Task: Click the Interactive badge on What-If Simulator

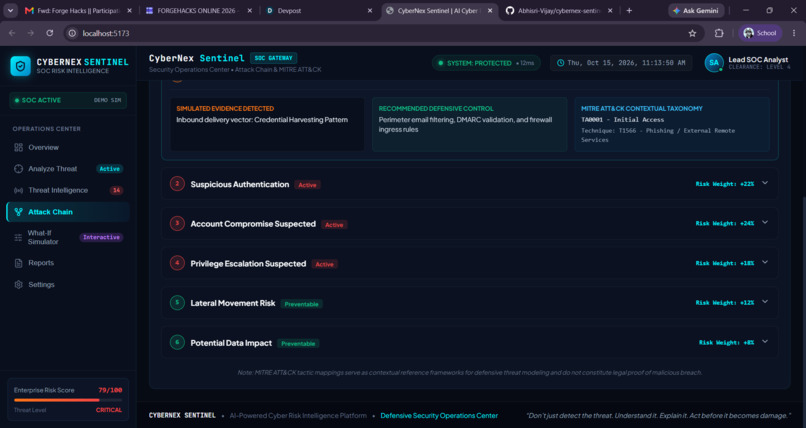Action: 101,237
